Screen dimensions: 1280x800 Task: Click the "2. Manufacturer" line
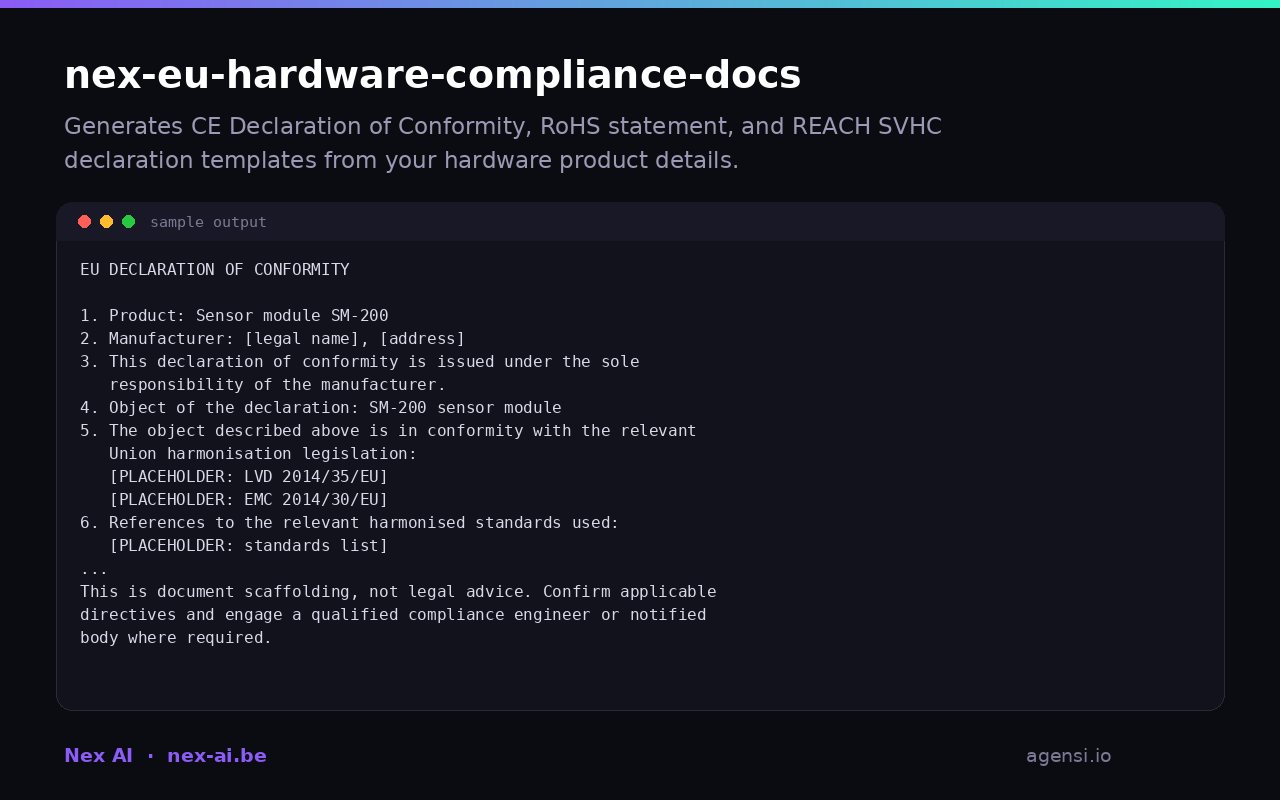pyautogui.click(x=273, y=339)
